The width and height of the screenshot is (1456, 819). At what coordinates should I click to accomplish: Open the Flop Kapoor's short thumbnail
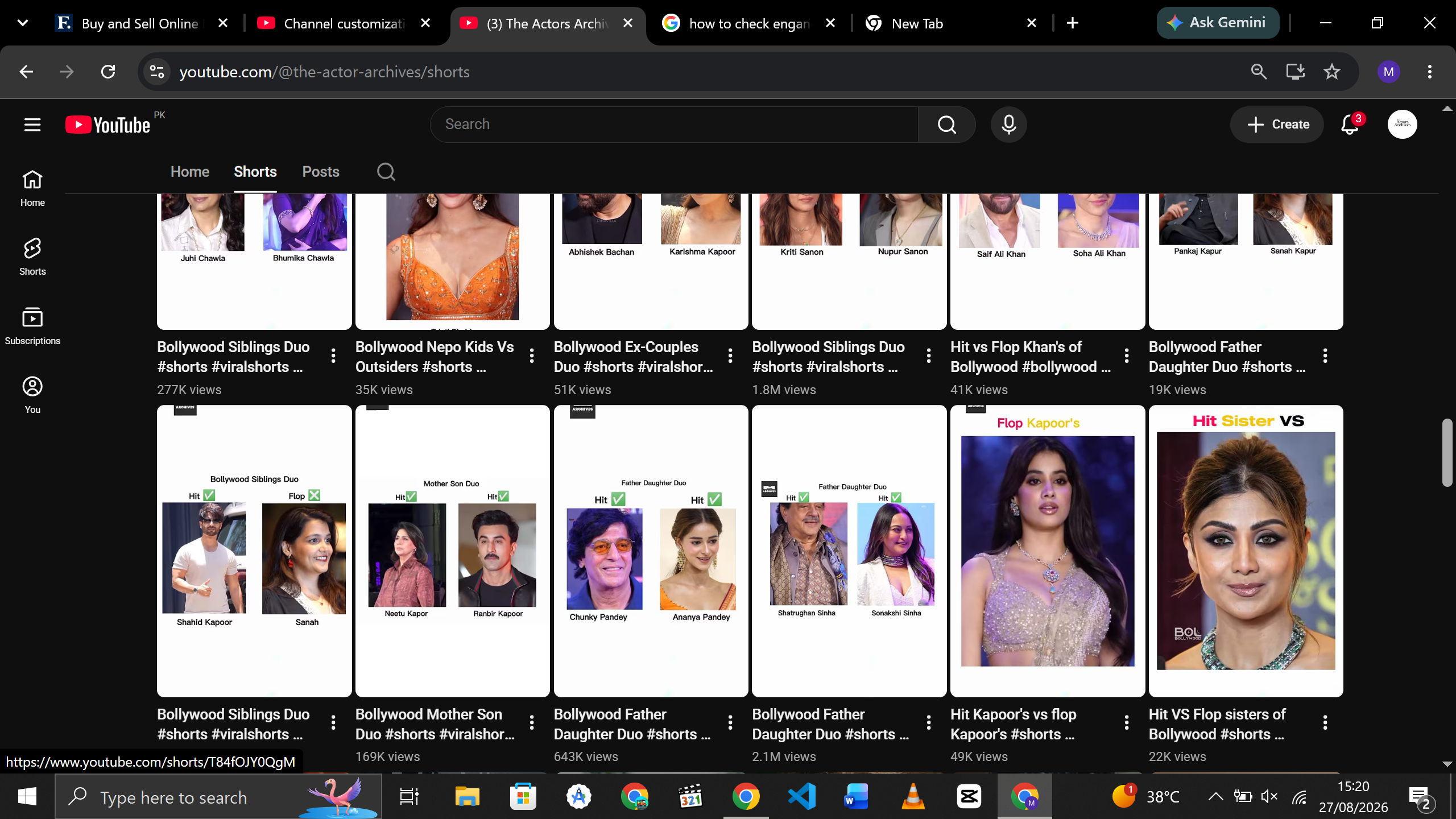click(1048, 551)
